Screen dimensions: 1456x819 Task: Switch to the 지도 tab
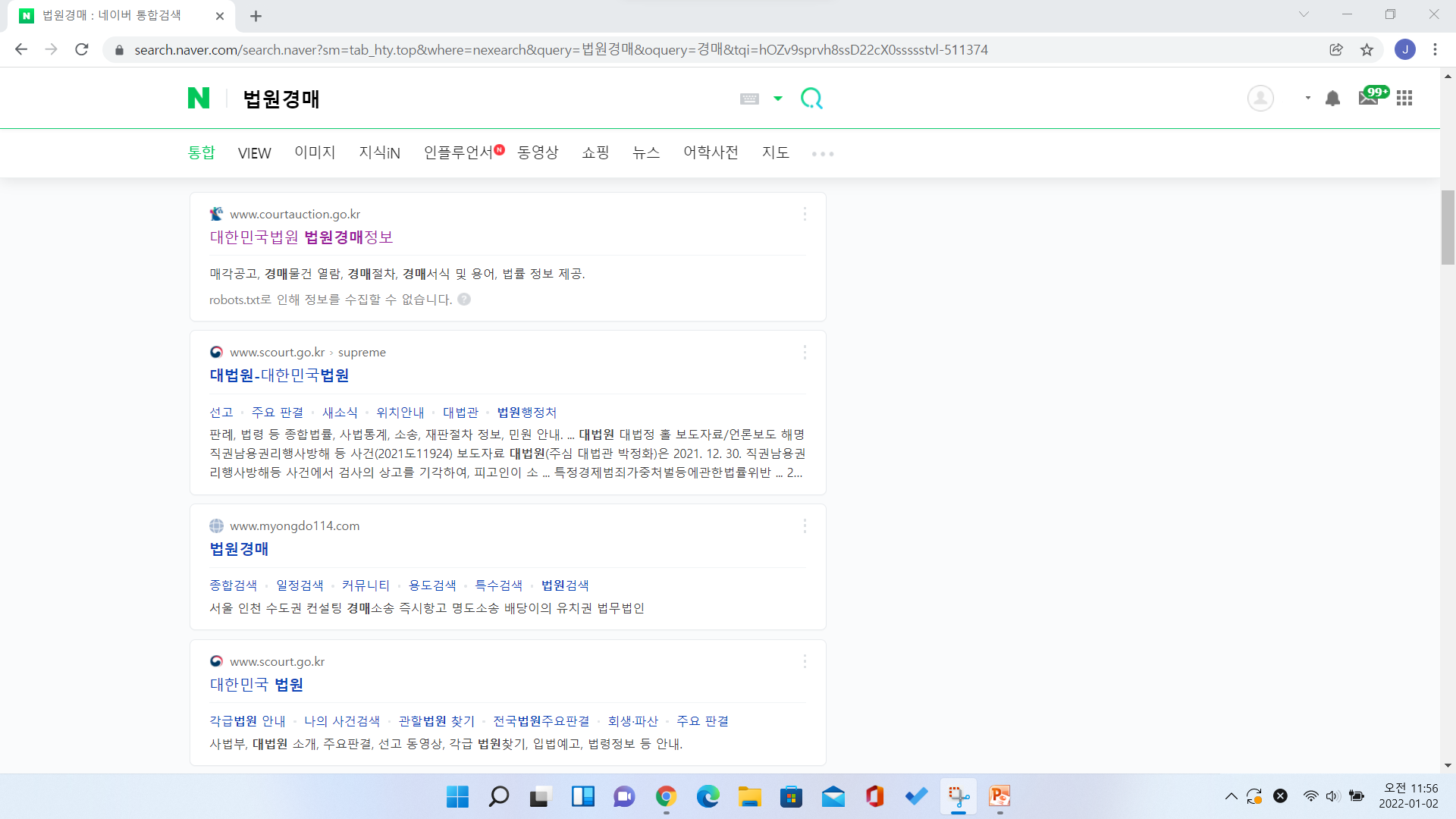[776, 152]
